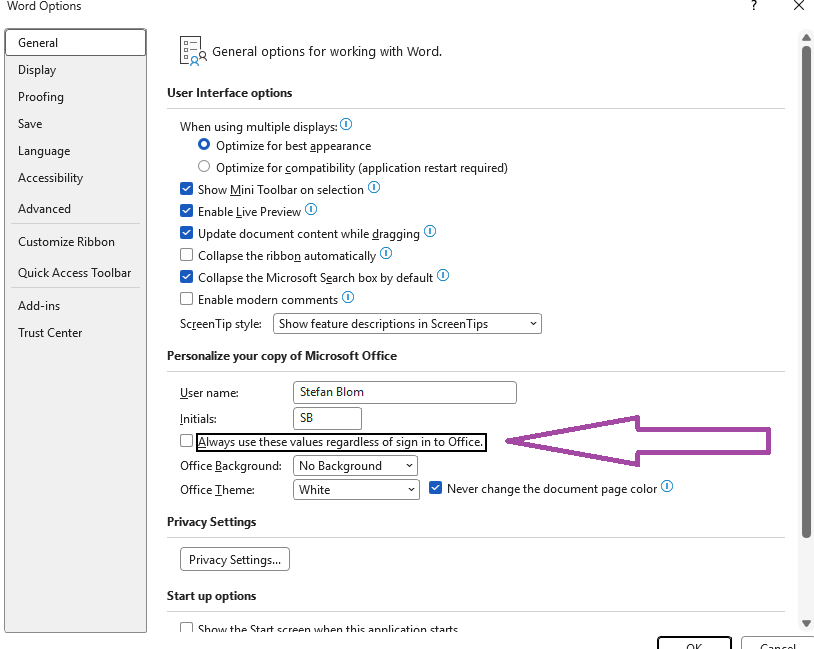Check Show the Start screen checkbox
Image resolution: width=814 pixels, height=649 pixels.
coord(186,628)
